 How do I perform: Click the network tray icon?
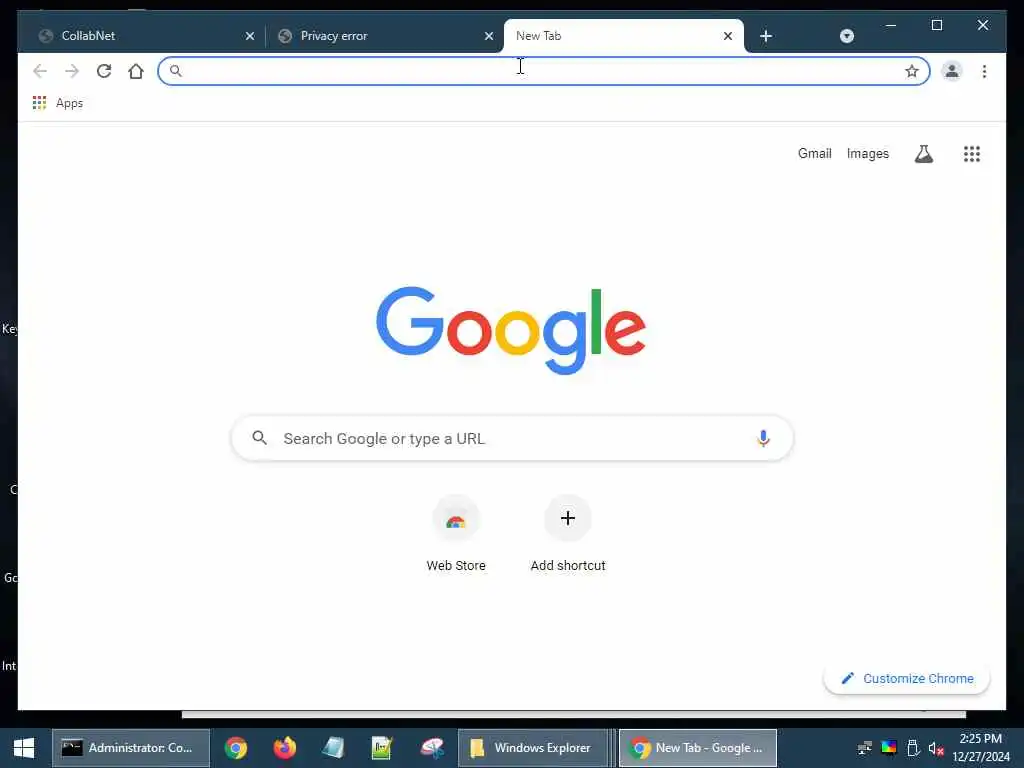[865, 748]
